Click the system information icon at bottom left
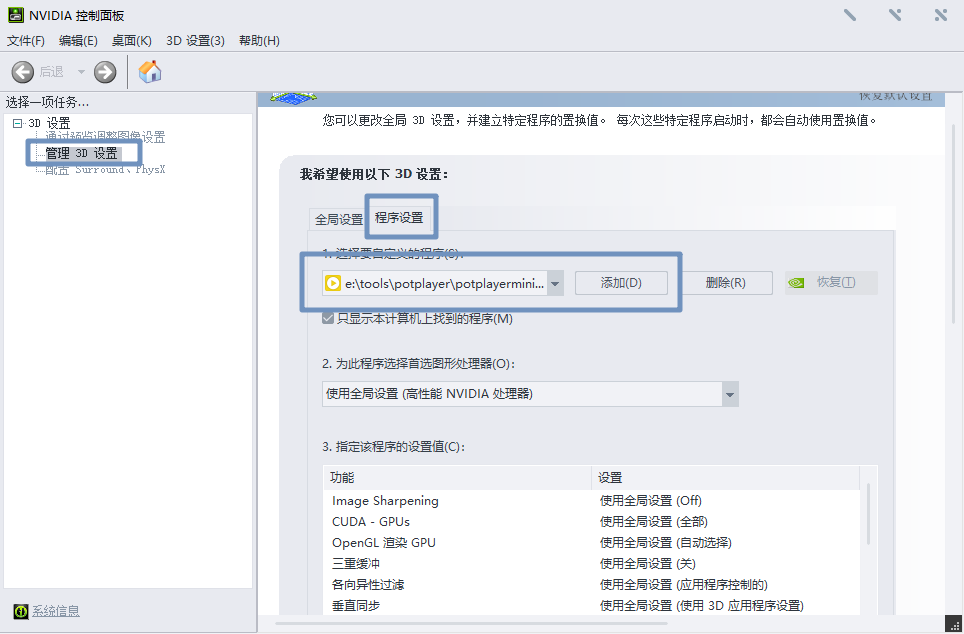964x634 pixels. [21, 611]
